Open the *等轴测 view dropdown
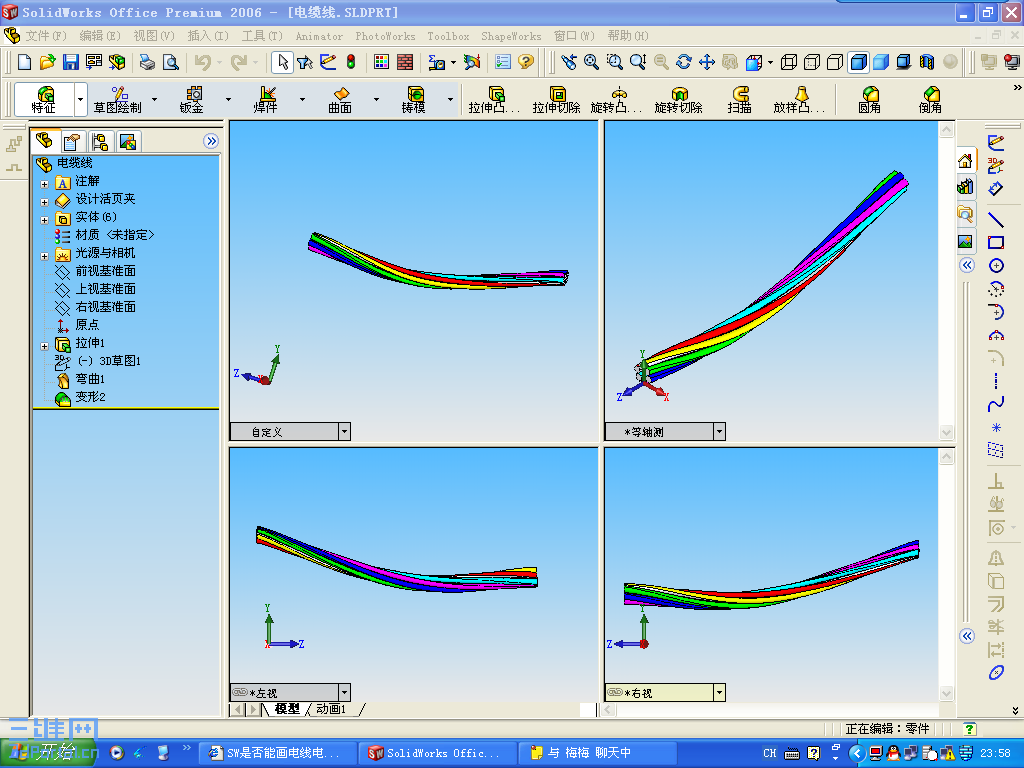1024x768 pixels. 718,431
